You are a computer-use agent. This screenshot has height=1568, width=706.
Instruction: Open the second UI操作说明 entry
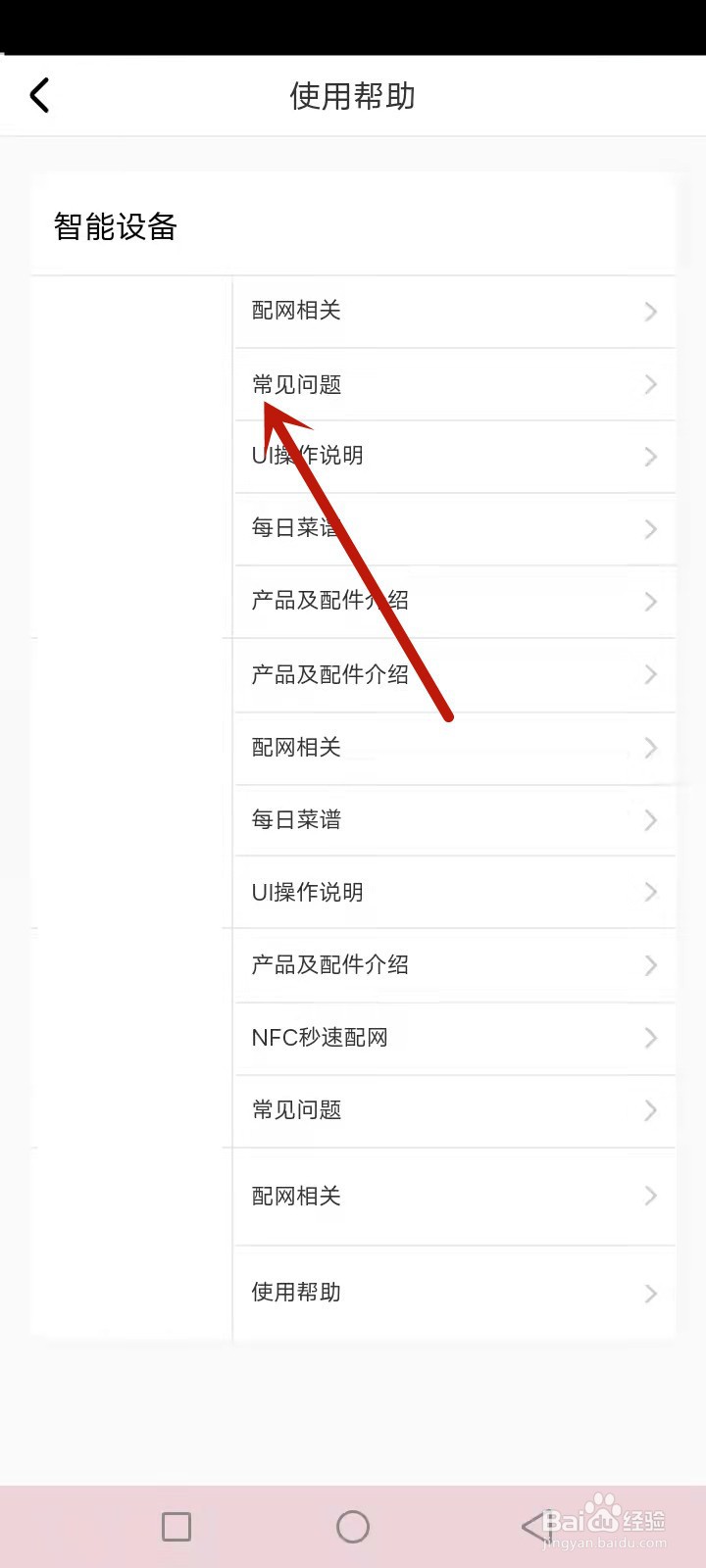[455, 892]
